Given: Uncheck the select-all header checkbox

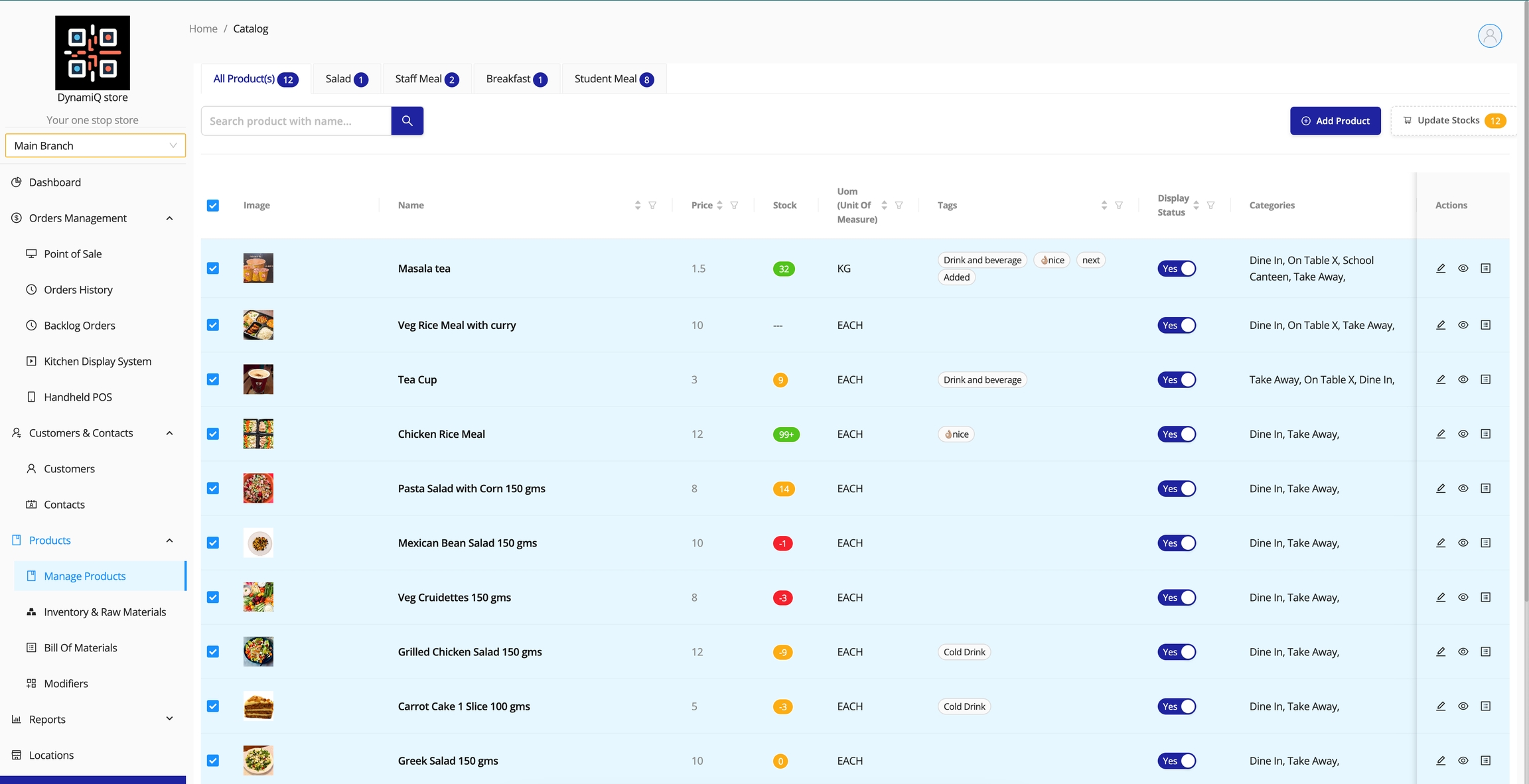Looking at the screenshot, I should pos(213,206).
